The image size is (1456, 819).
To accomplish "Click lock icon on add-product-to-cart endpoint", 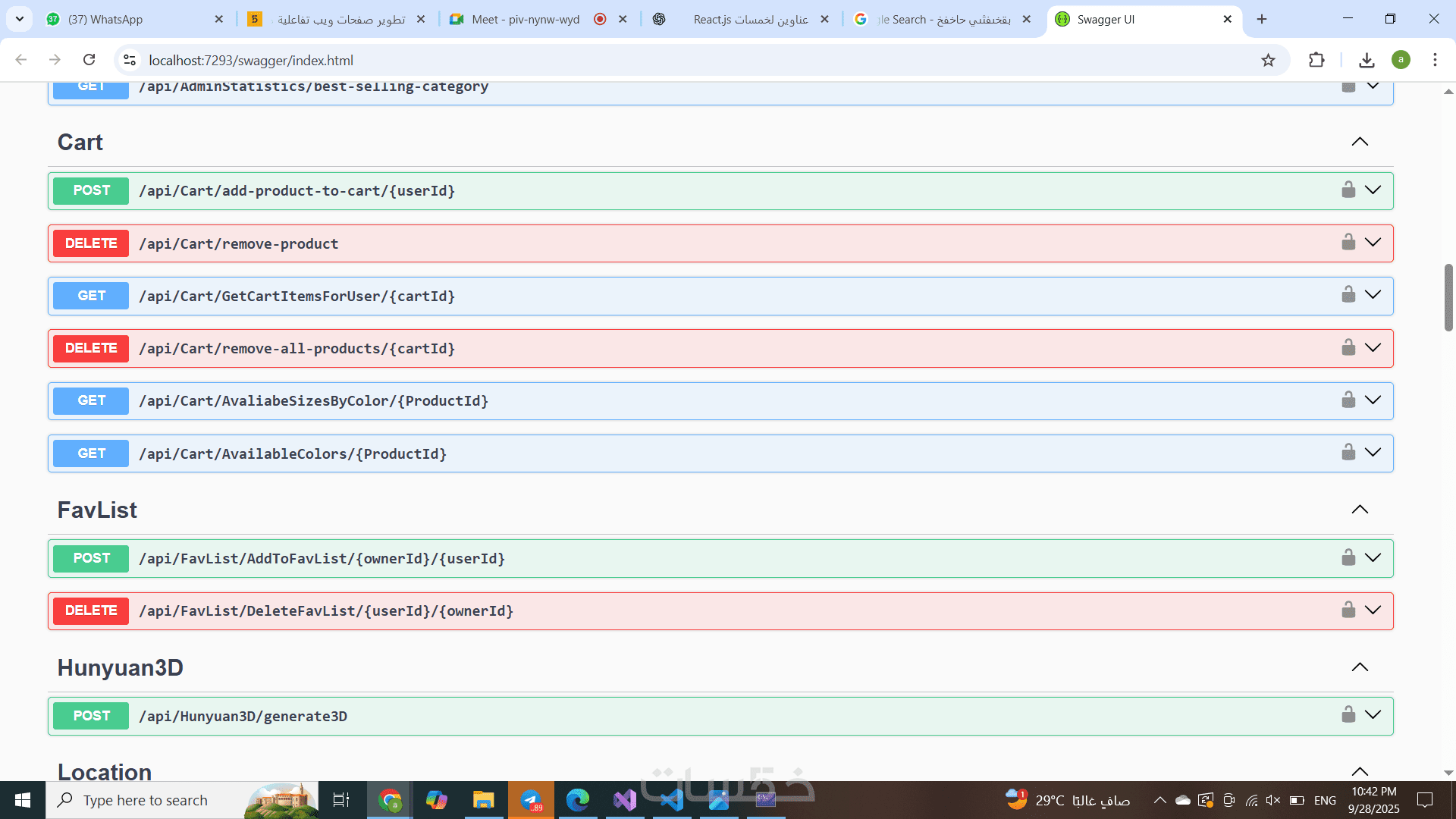I will 1348,190.
